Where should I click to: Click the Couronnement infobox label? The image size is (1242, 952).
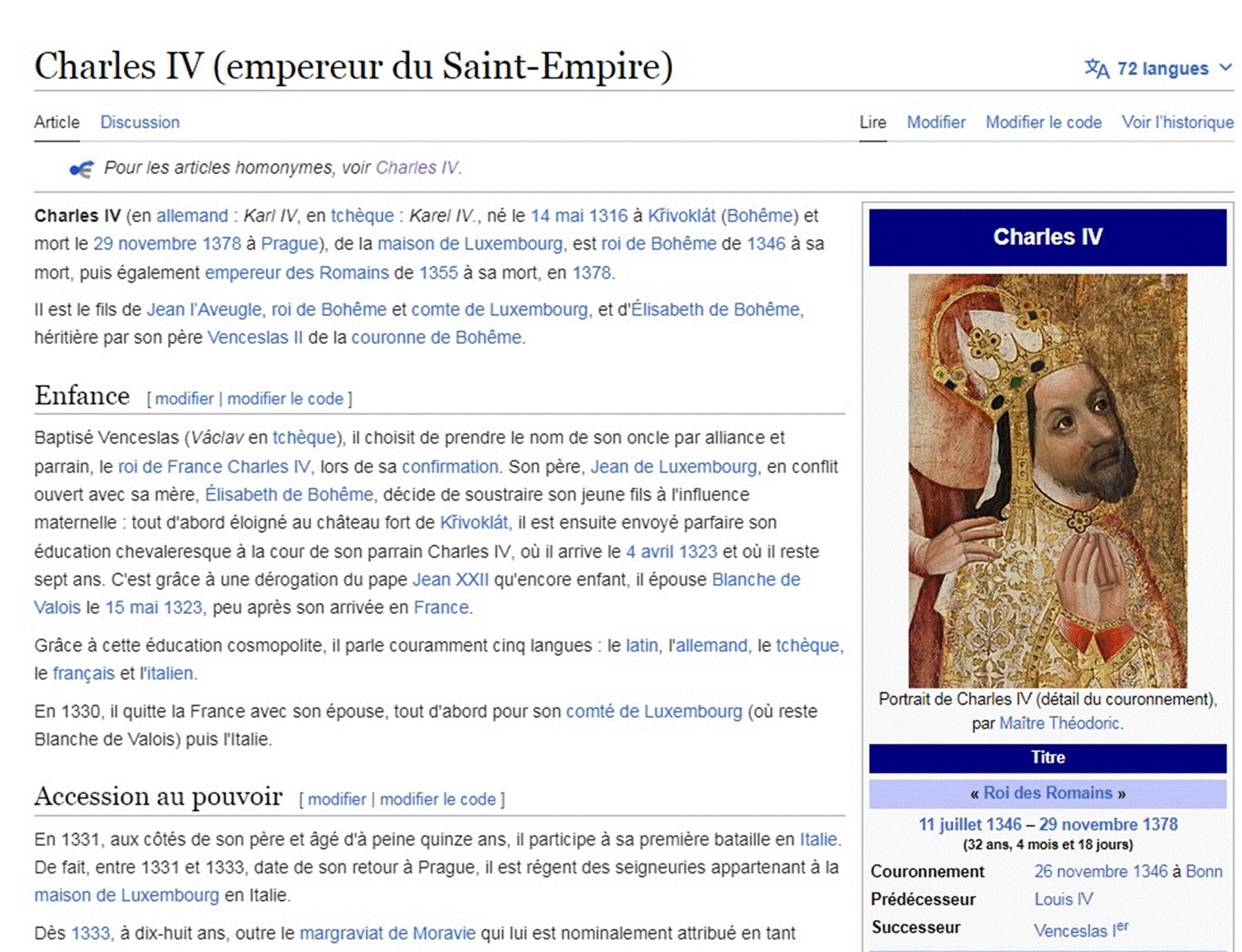point(927,872)
